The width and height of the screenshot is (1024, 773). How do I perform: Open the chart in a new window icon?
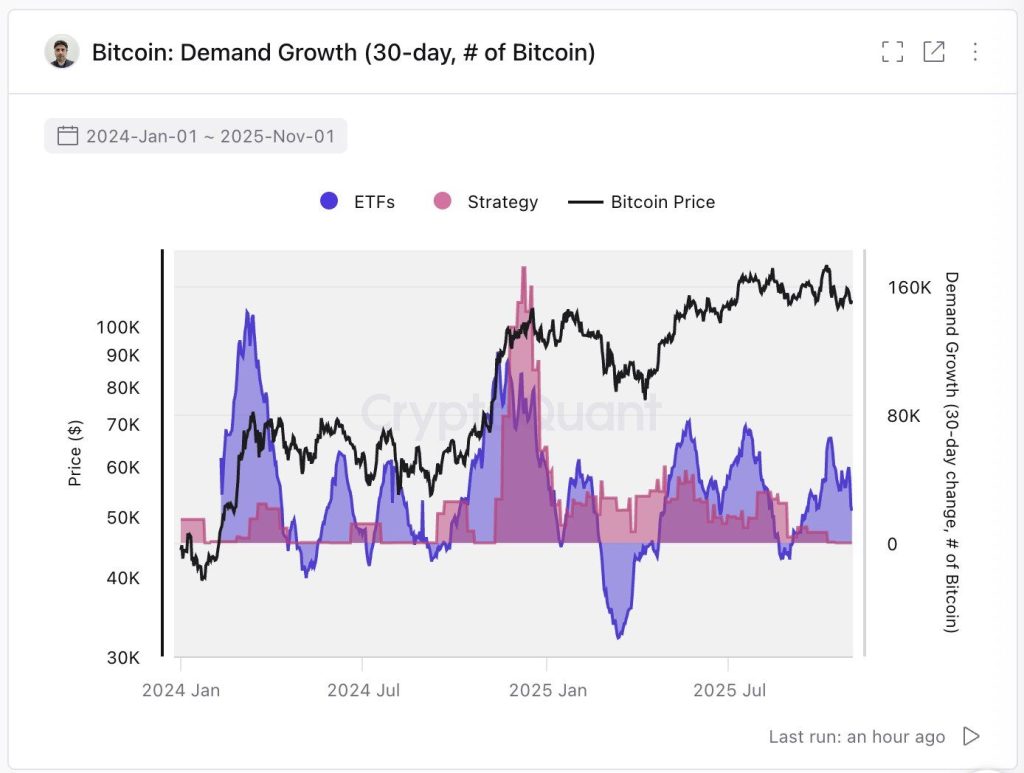[933, 51]
